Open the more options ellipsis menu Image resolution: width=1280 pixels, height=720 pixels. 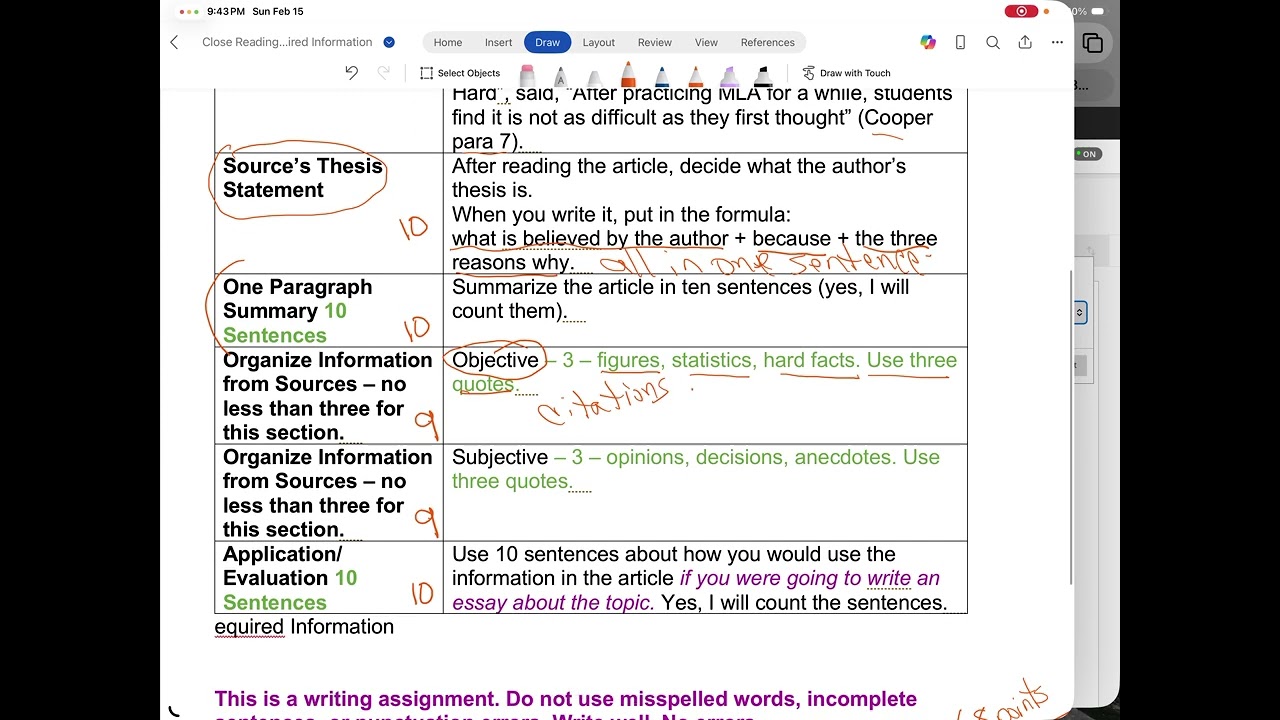[1057, 42]
